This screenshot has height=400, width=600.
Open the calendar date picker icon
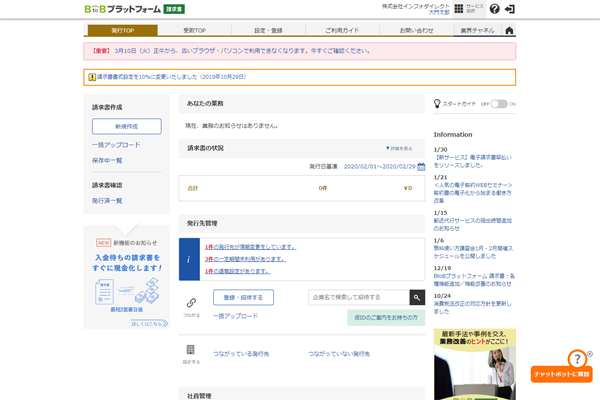click(x=421, y=167)
